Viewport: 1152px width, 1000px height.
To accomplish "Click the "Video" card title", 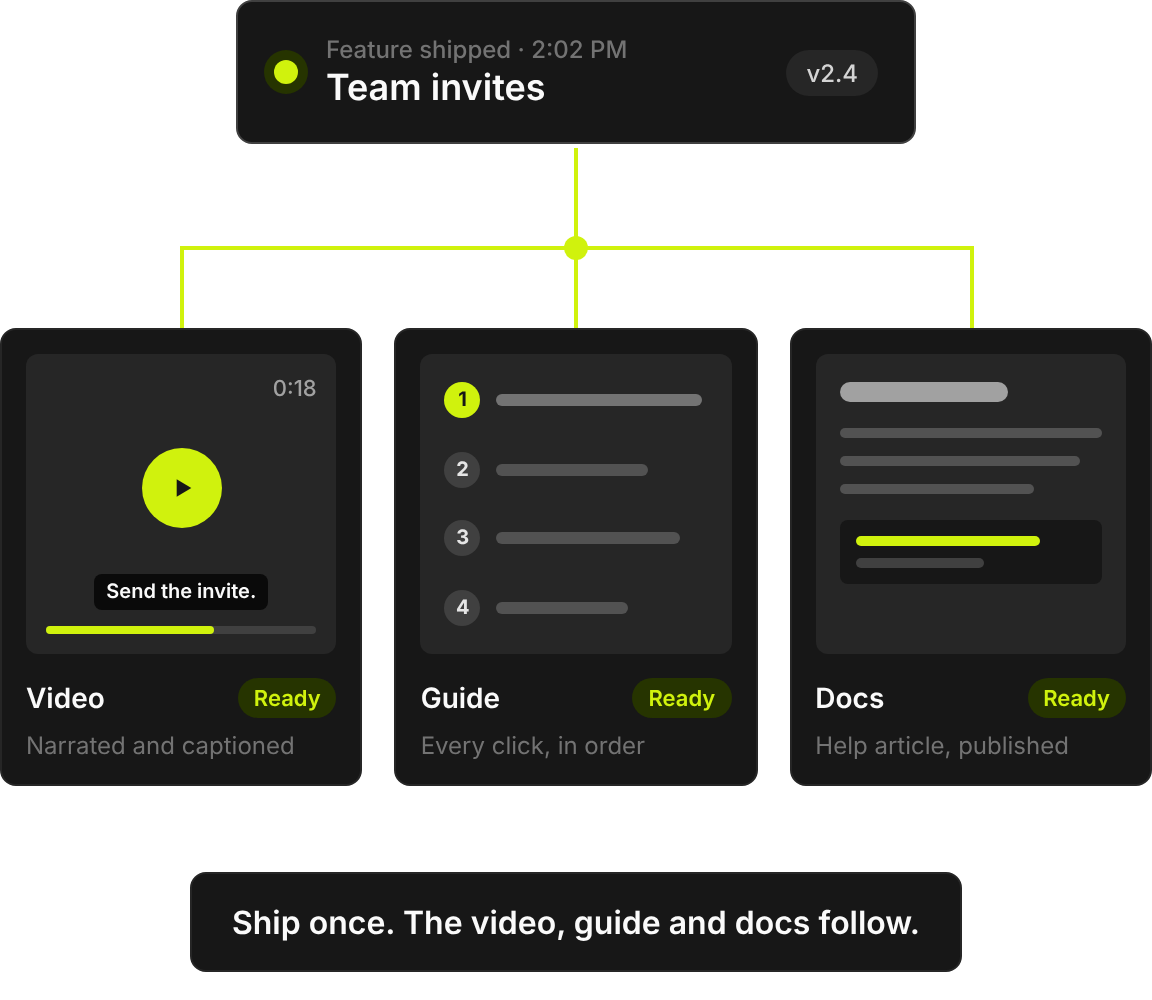I will pyautogui.click(x=65, y=698).
